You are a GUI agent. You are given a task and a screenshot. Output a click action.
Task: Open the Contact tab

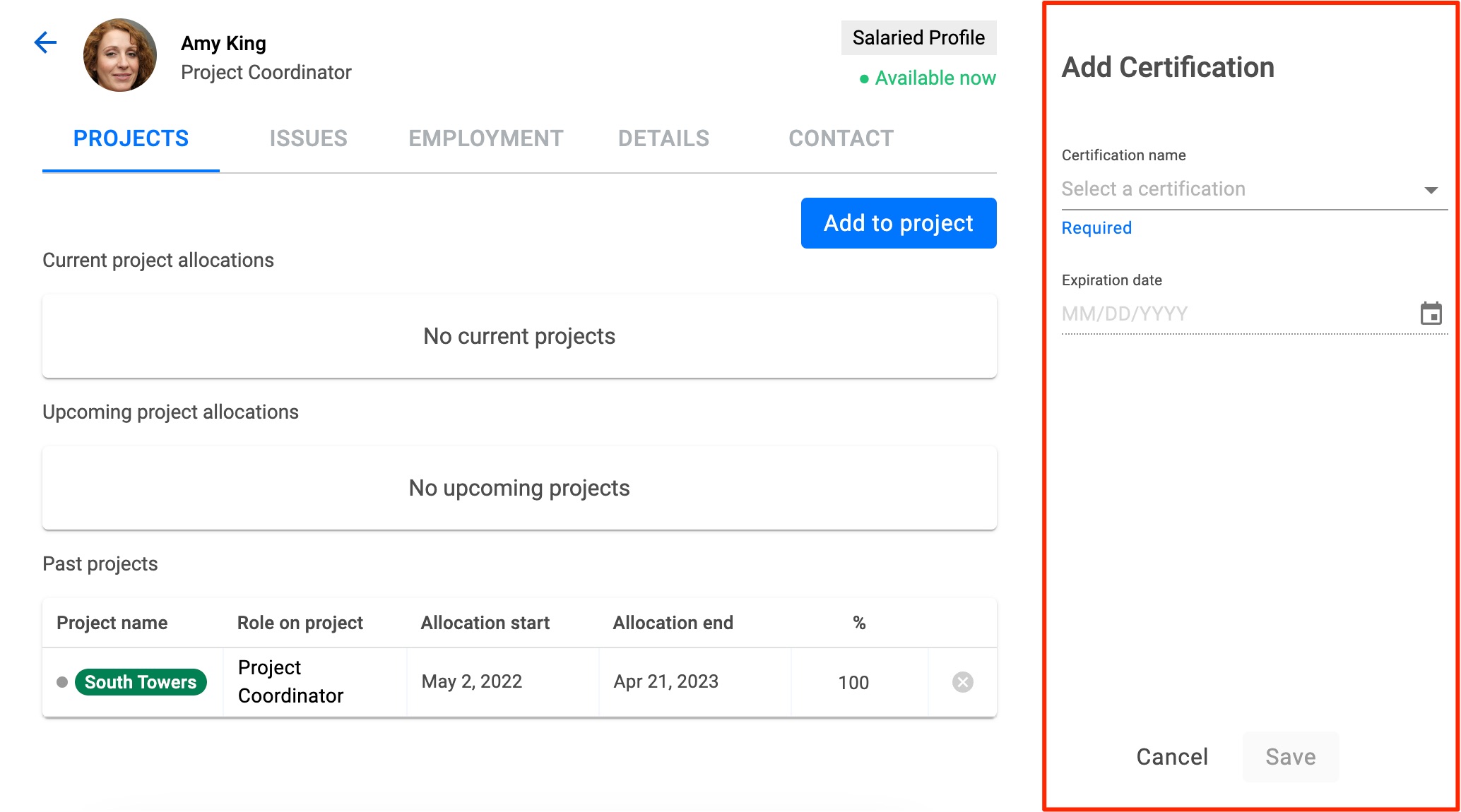[x=841, y=138]
